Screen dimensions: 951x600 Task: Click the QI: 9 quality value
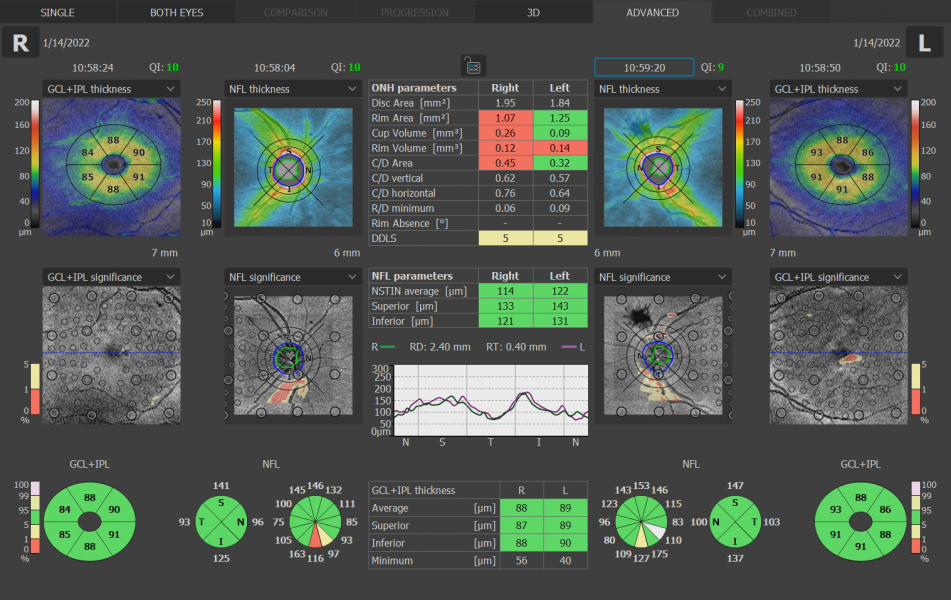click(x=713, y=67)
